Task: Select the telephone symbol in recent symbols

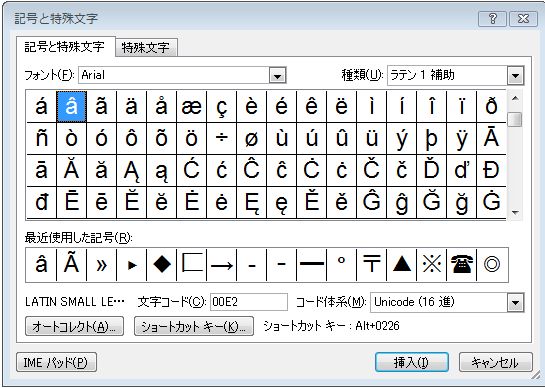Action: pyautogui.click(x=461, y=265)
